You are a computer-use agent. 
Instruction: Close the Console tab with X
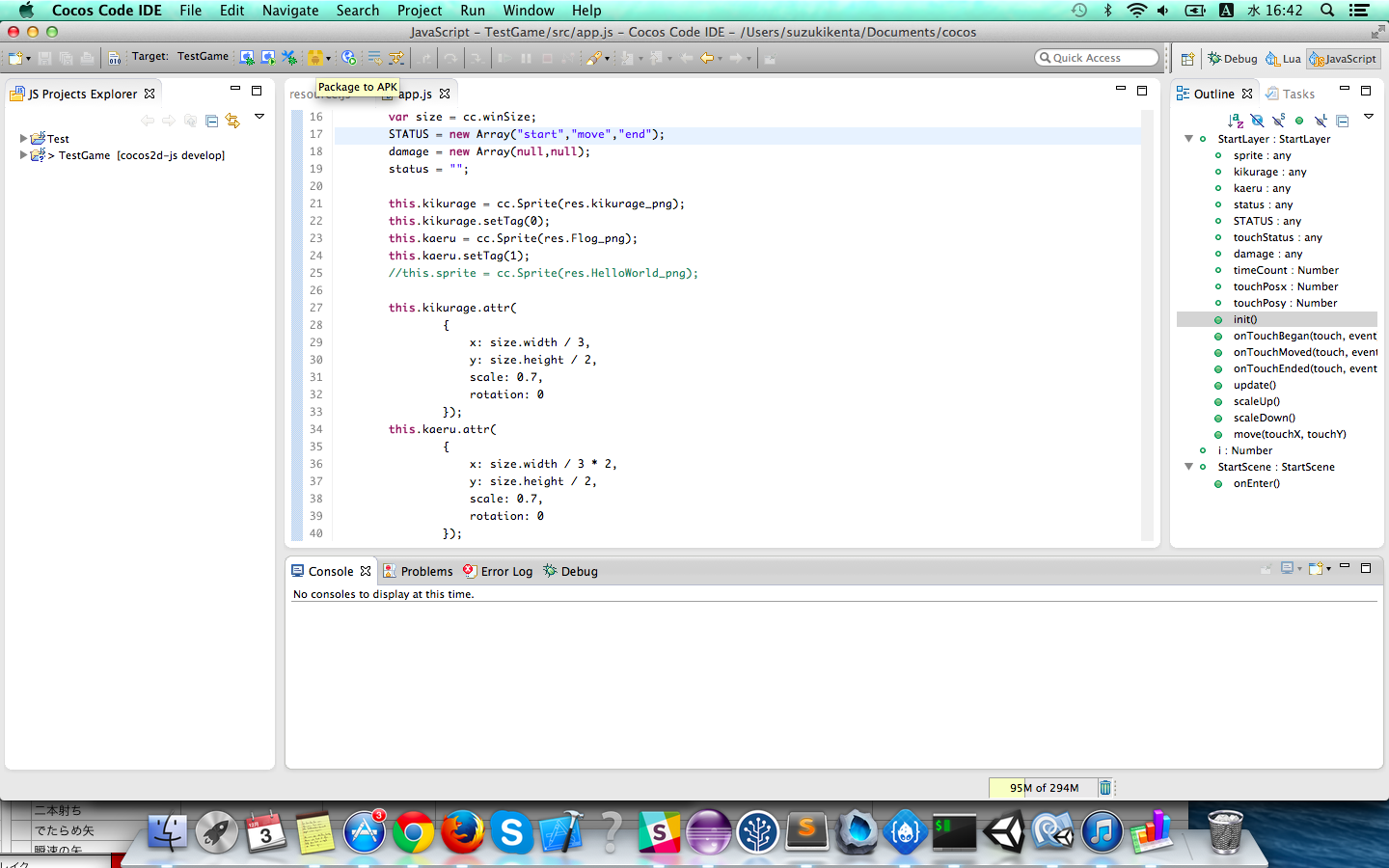pos(366,571)
